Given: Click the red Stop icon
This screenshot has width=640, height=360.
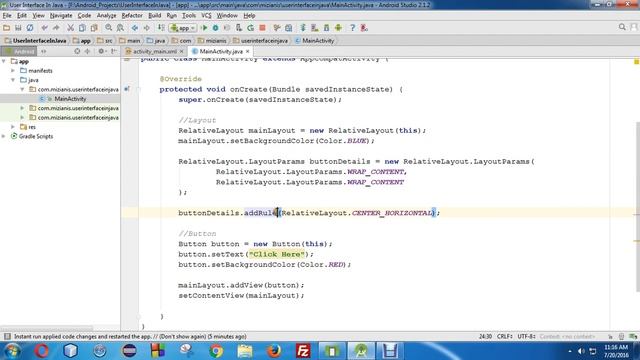Looking at the screenshot, I should tap(262, 28).
